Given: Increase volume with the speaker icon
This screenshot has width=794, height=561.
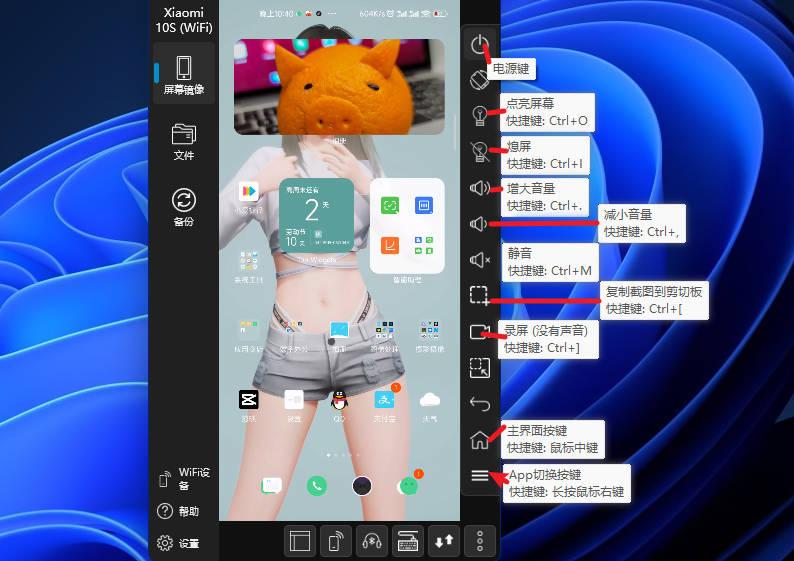Looking at the screenshot, I should coord(480,187).
